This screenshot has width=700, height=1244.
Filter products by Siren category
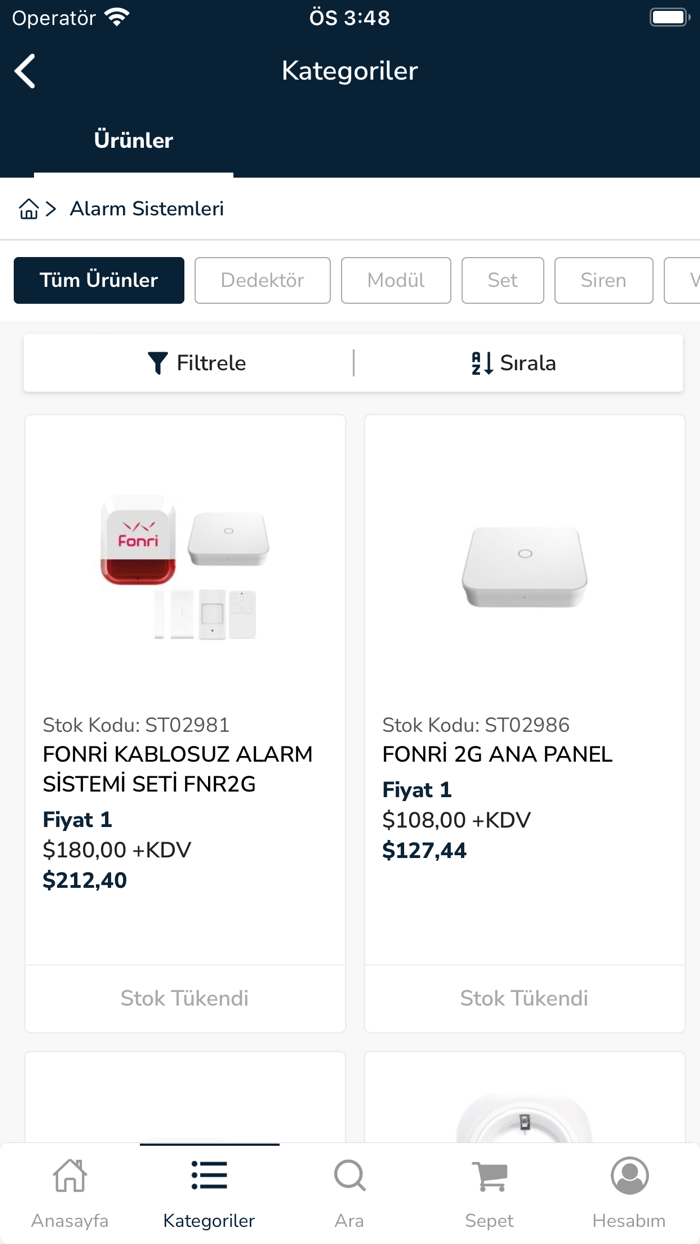(x=603, y=280)
